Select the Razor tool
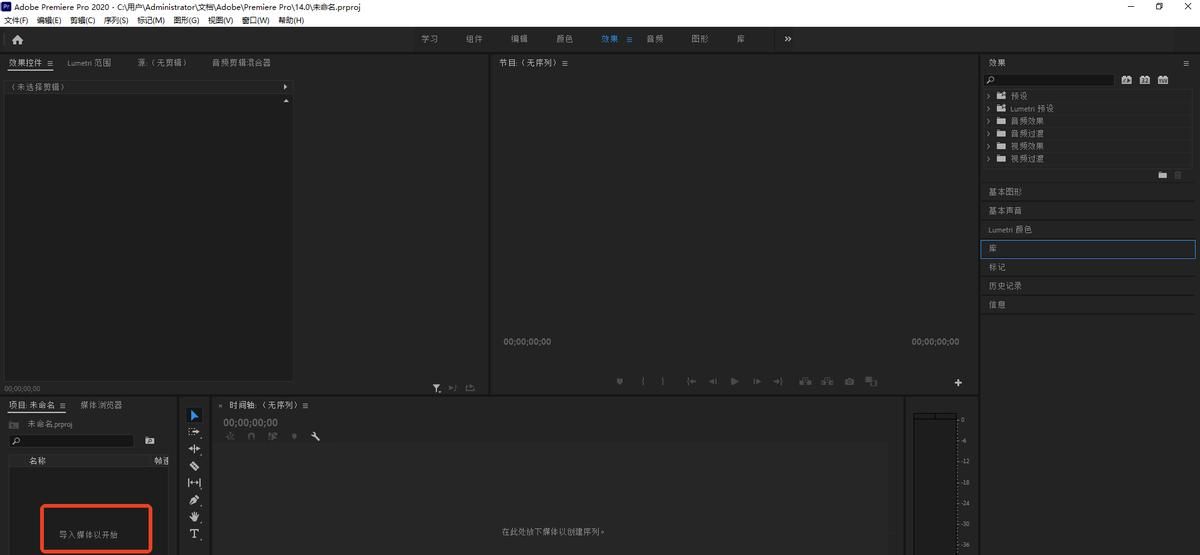The image size is (1200, 555). (194, 466)
